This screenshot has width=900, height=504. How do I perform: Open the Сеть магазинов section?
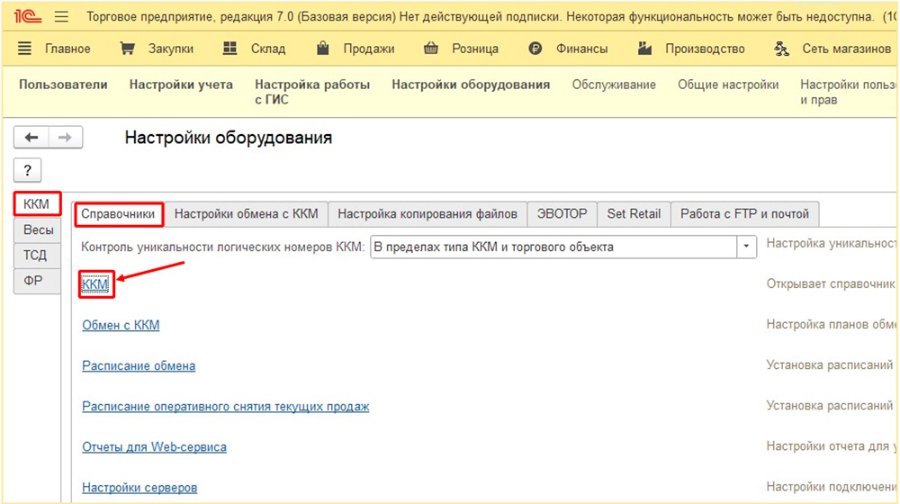coord(846,49)
